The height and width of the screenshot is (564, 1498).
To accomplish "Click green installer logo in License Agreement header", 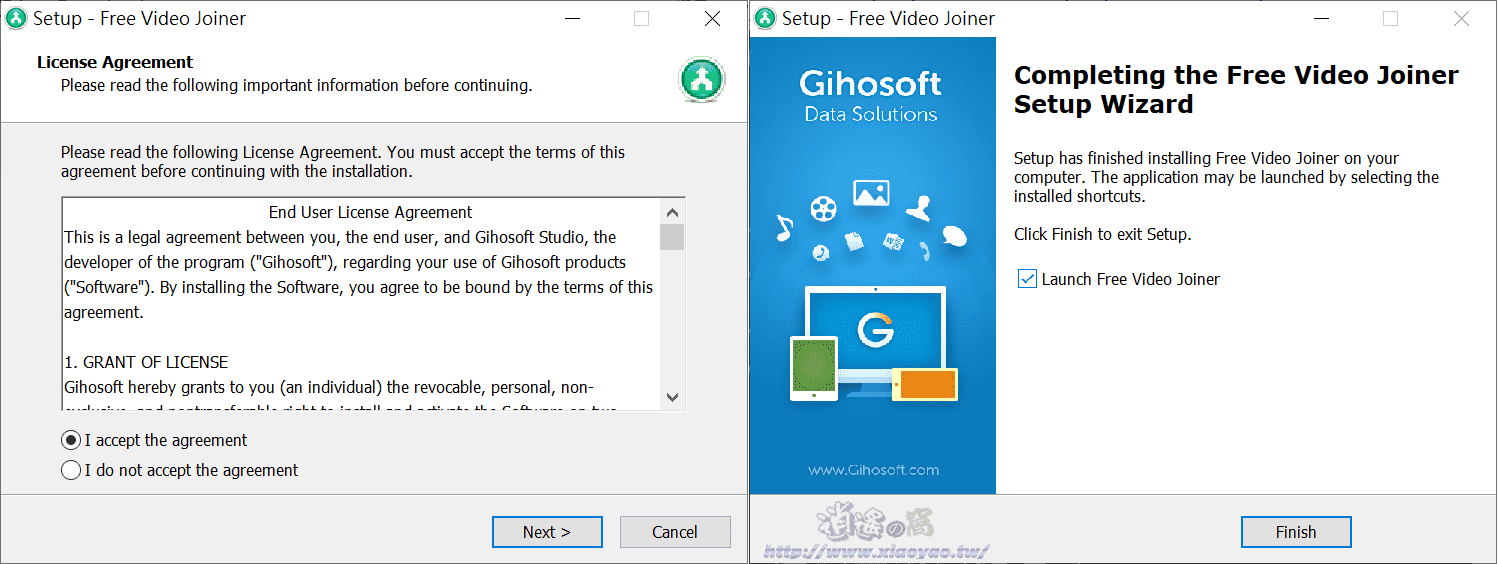I will [702, 80].
